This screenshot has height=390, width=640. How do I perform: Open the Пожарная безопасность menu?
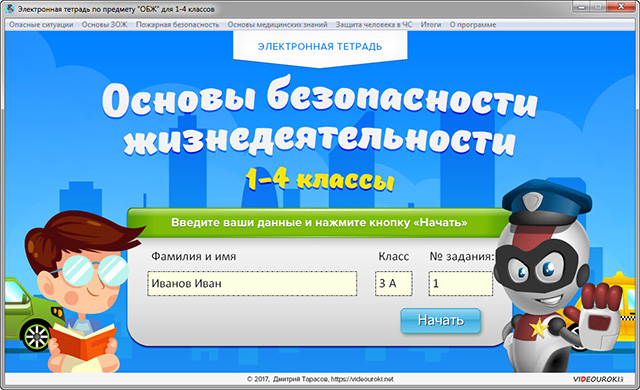tap(178, 24)
